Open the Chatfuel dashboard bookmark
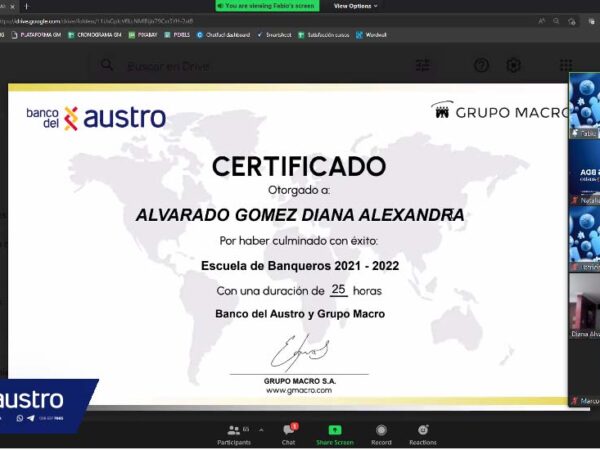The height and width of the screenshot is (450, 600). click(x=223, y=35)
